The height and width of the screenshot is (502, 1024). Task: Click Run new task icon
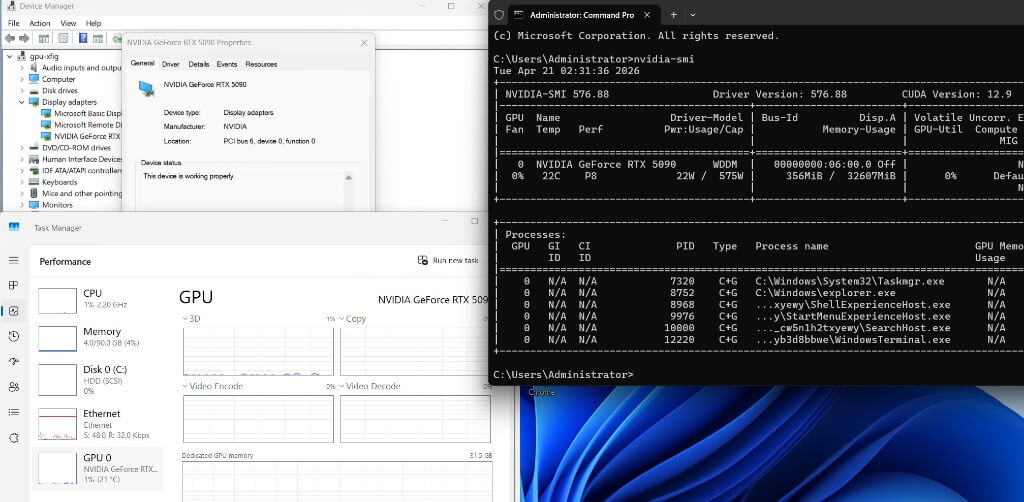tap(423, 260)
